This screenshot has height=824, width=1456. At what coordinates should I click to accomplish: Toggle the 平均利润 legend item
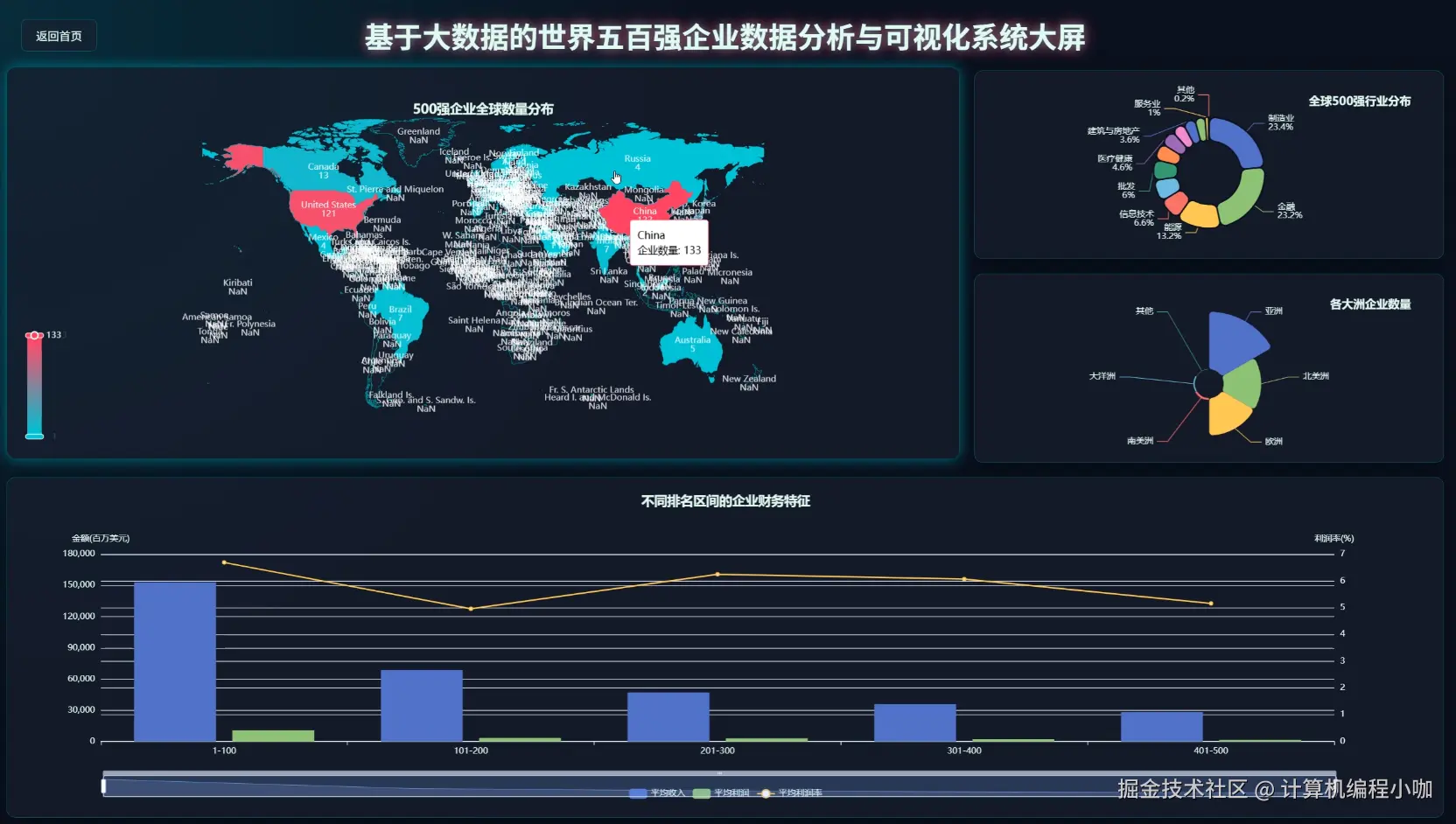click(721, 793)
